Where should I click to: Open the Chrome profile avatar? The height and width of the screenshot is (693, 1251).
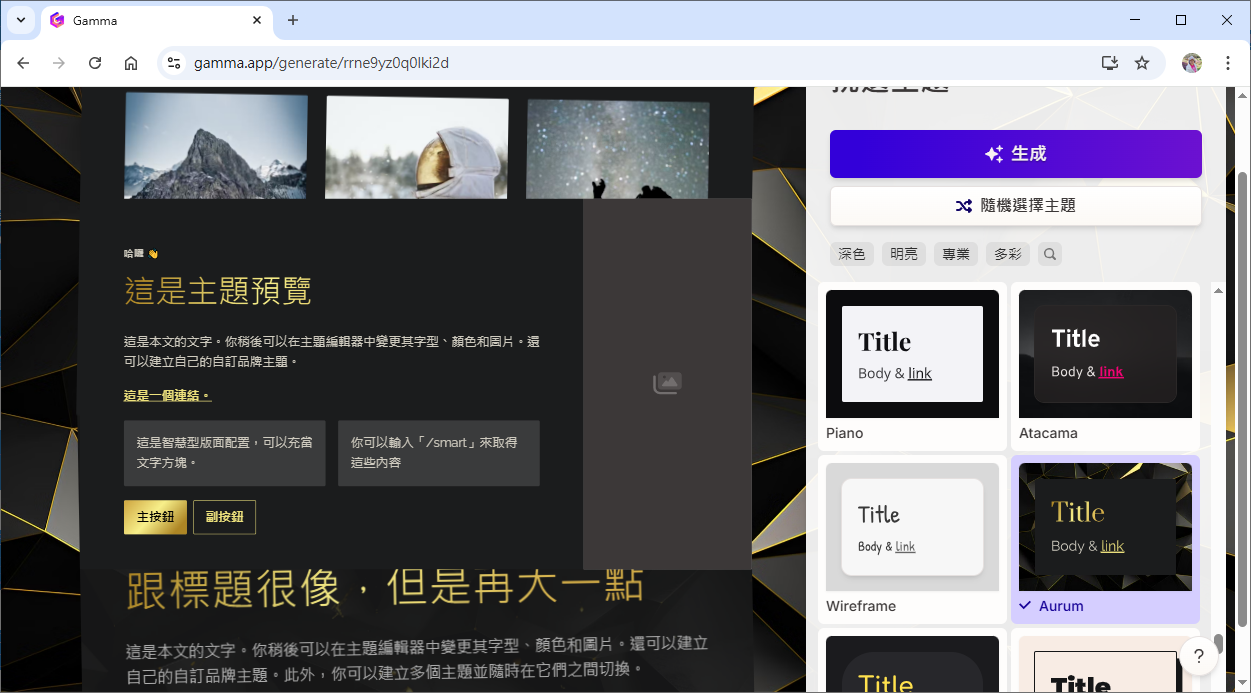[x=1191, y=63]
